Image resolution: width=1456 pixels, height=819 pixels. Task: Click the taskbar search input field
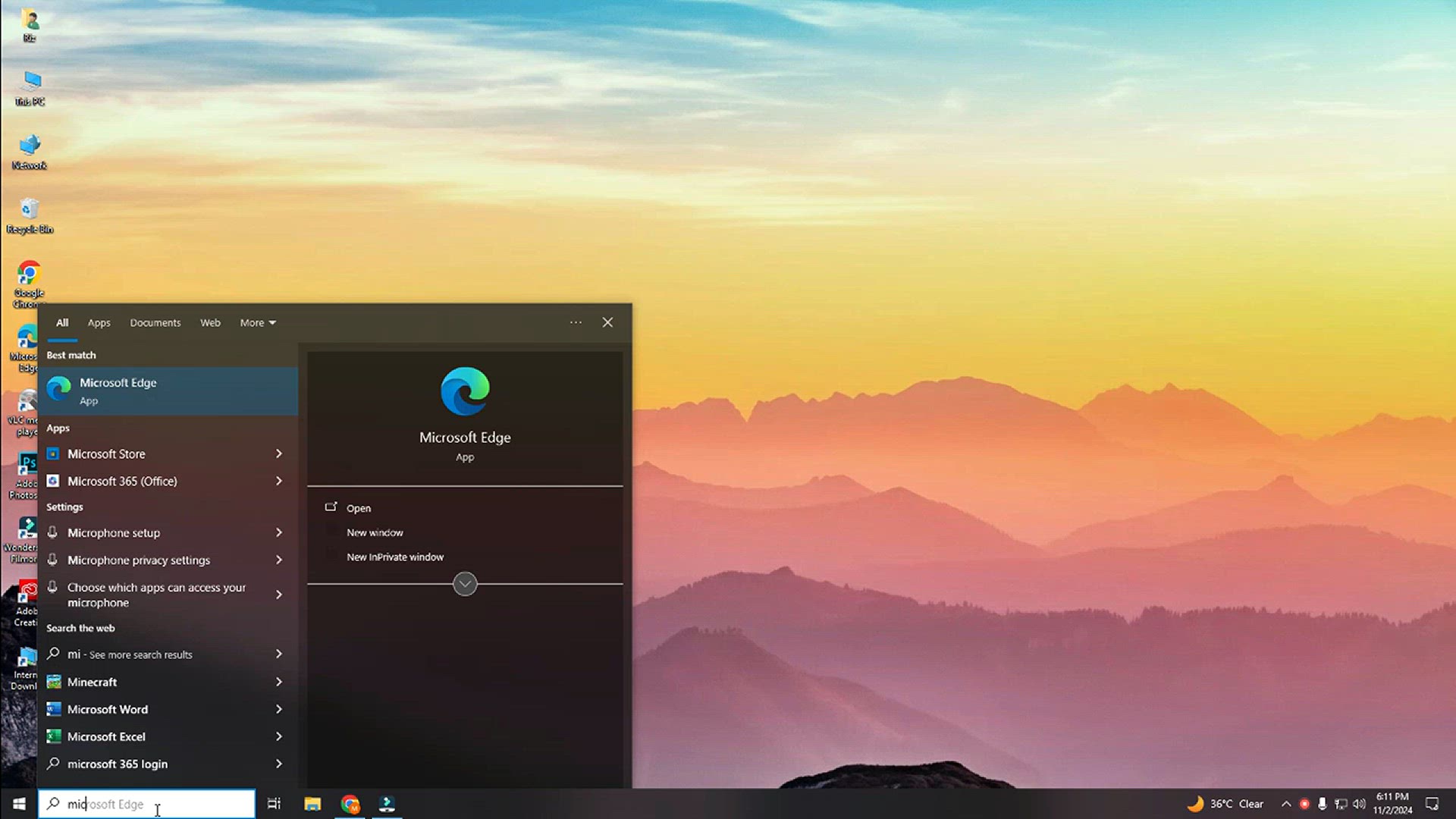[147, 804]
